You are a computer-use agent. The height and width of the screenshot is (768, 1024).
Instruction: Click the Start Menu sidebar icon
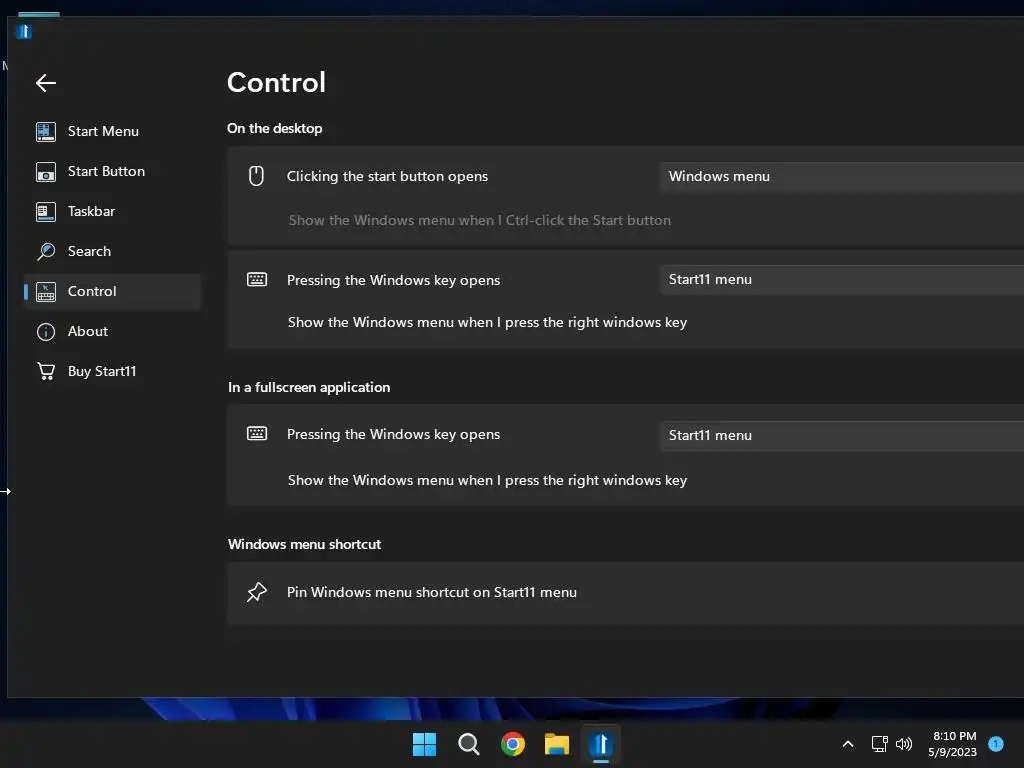tap(46, 131)
